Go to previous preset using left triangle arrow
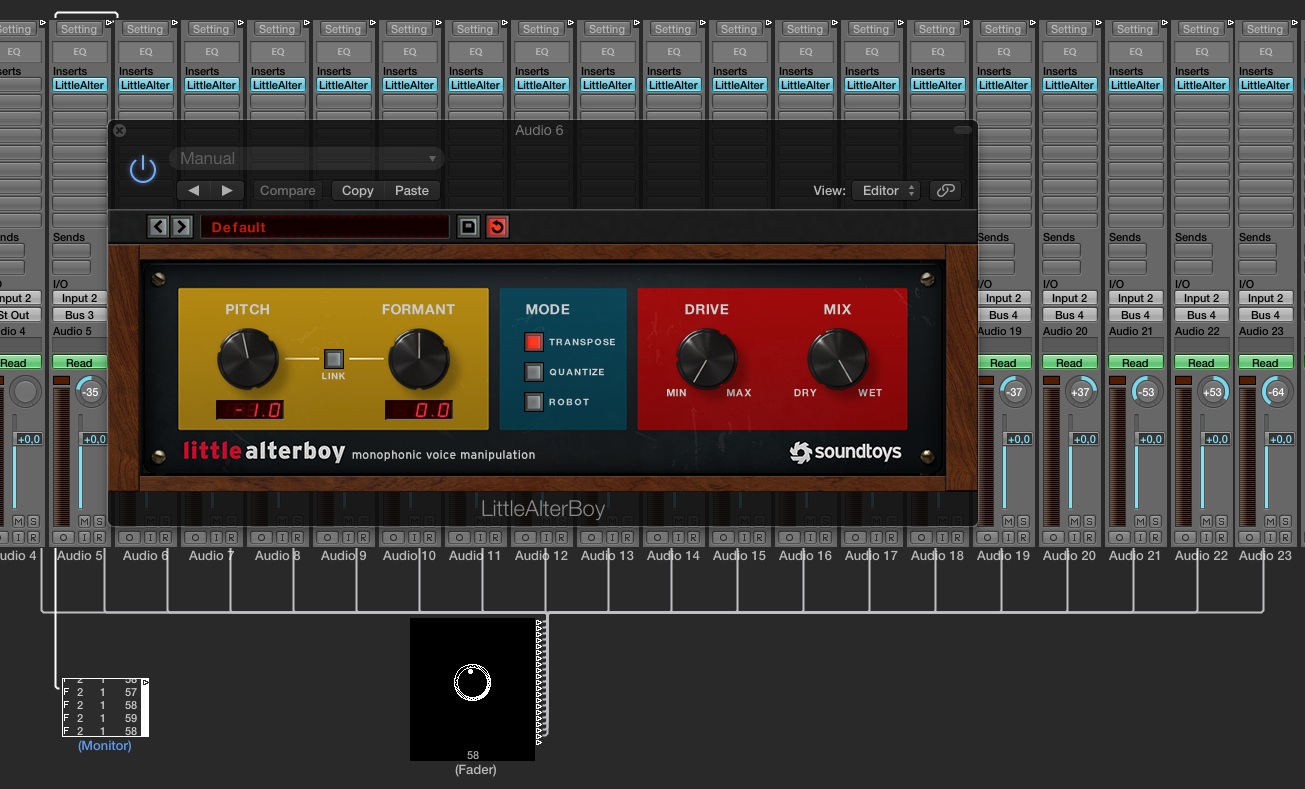Screen dimensions: 1305x789 click(194, 190)
